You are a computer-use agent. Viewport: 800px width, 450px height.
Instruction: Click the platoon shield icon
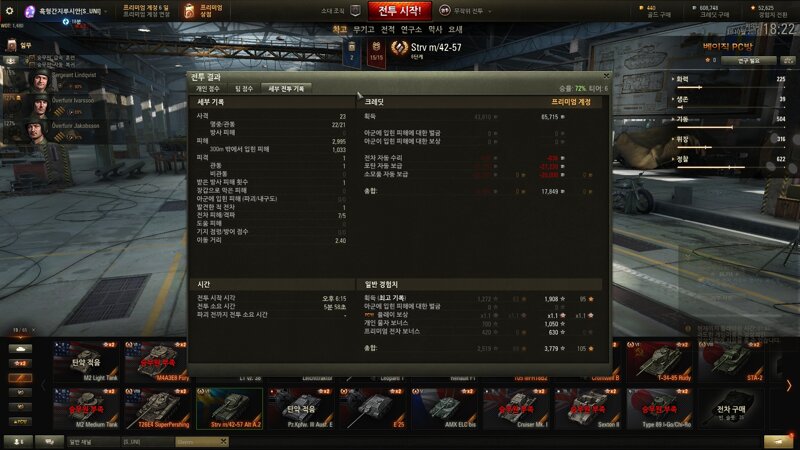click(356, 11)
